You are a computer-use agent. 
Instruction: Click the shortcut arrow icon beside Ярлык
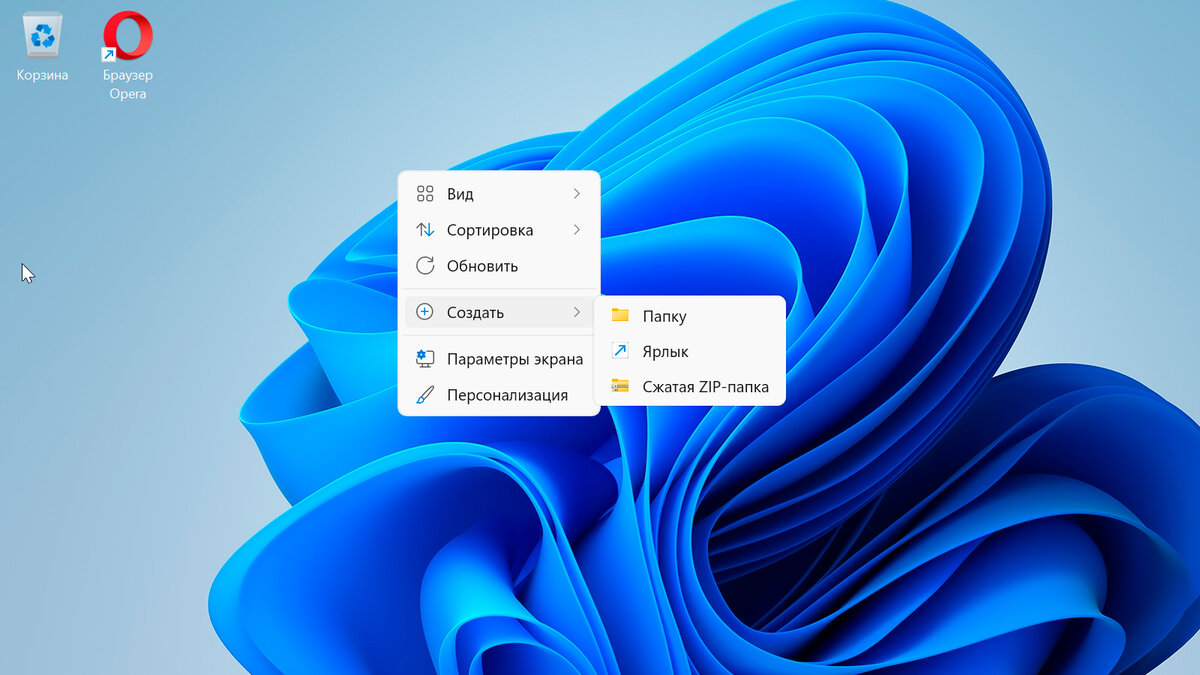click(x=620, y=351)
